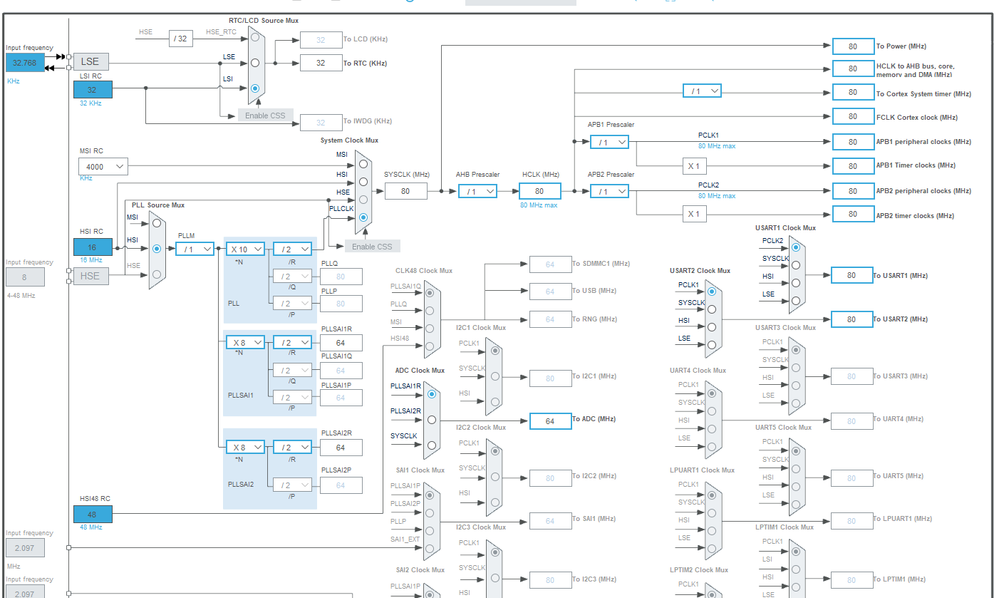Click the APB2 peripheral clocks value field
Screen dimensions: 999x598
click(852, 191)
